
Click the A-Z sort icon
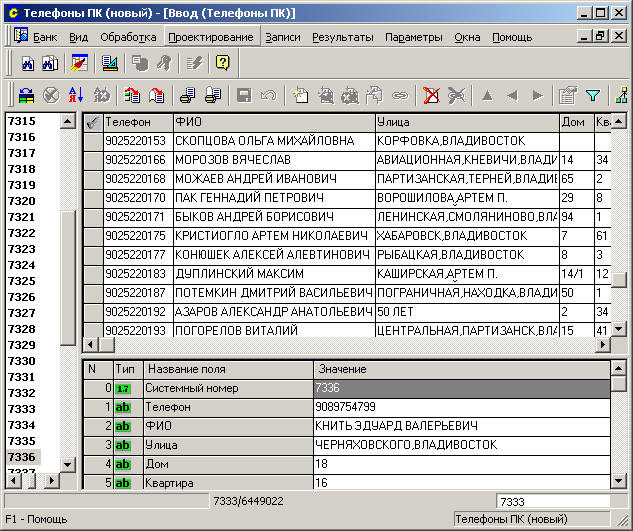[x=75, y=96]
